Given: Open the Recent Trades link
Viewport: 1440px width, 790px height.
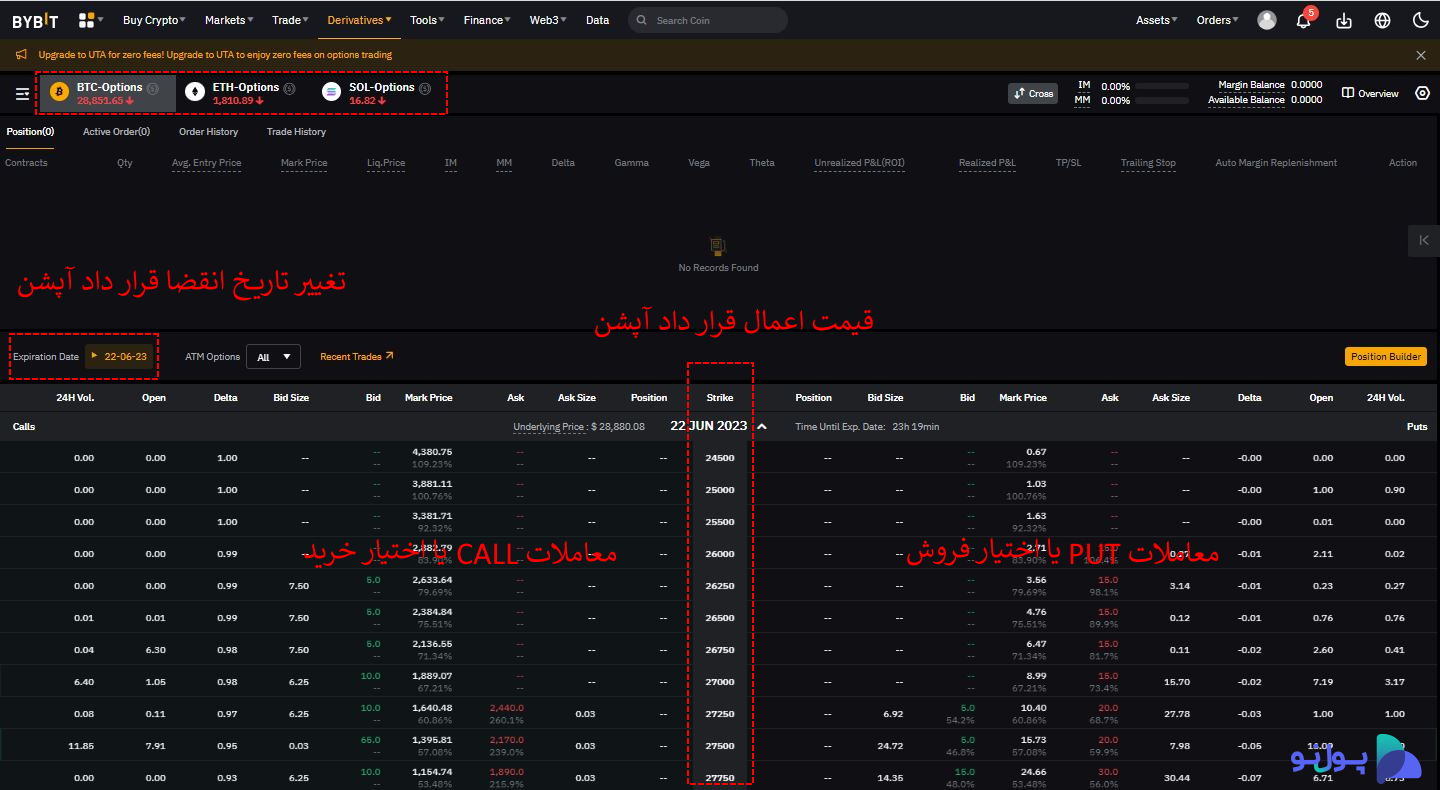Looking at the screenshot, I should coord(357,356).
